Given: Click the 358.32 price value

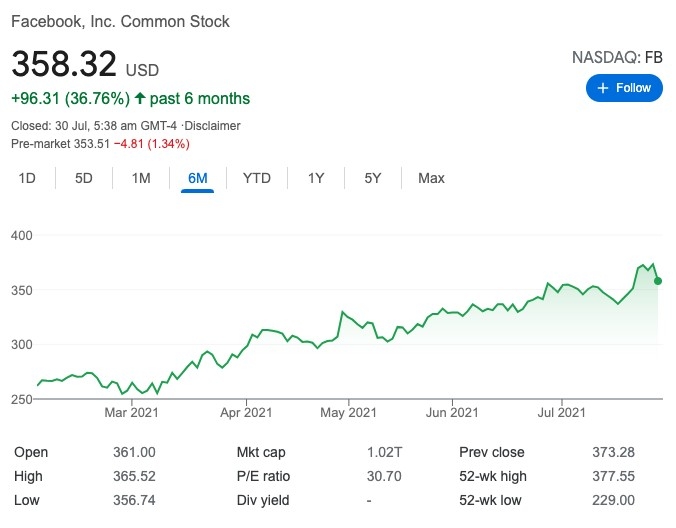Looking at the screenshot, I should pos(64,64).
